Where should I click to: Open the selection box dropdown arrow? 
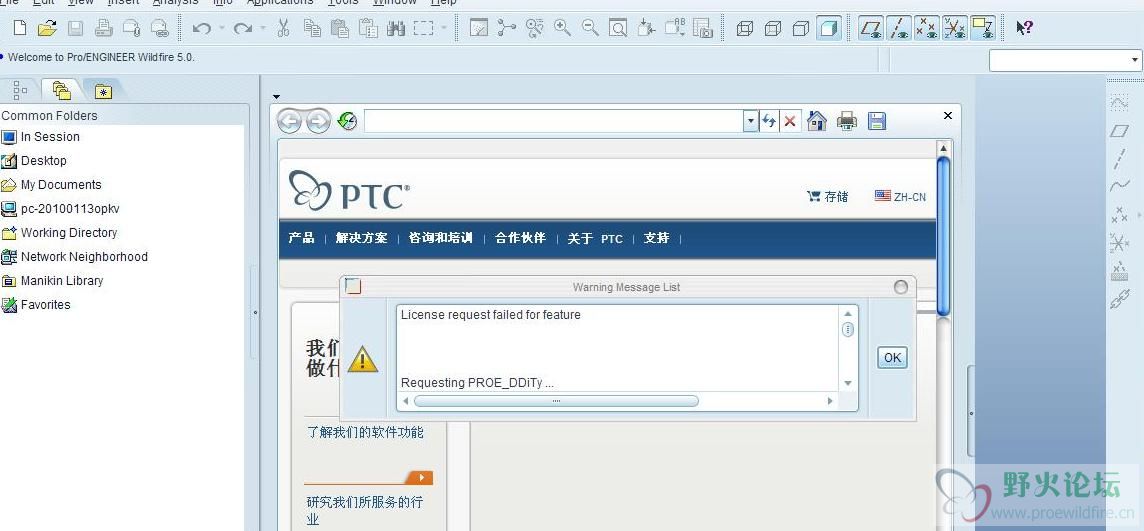444,29
